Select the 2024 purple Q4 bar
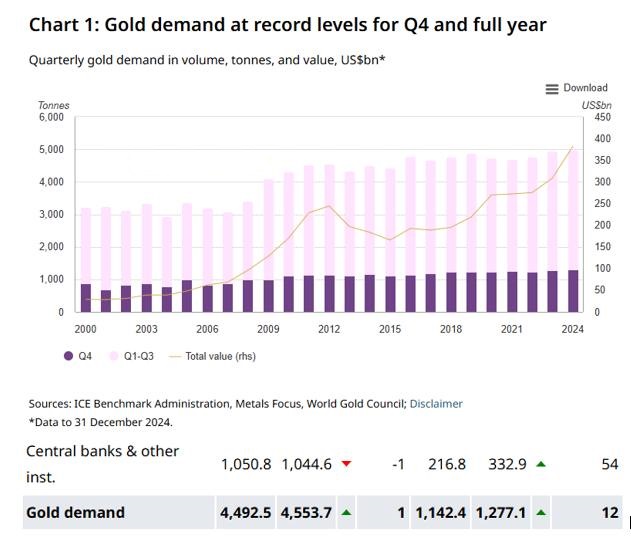 (573, 290)
